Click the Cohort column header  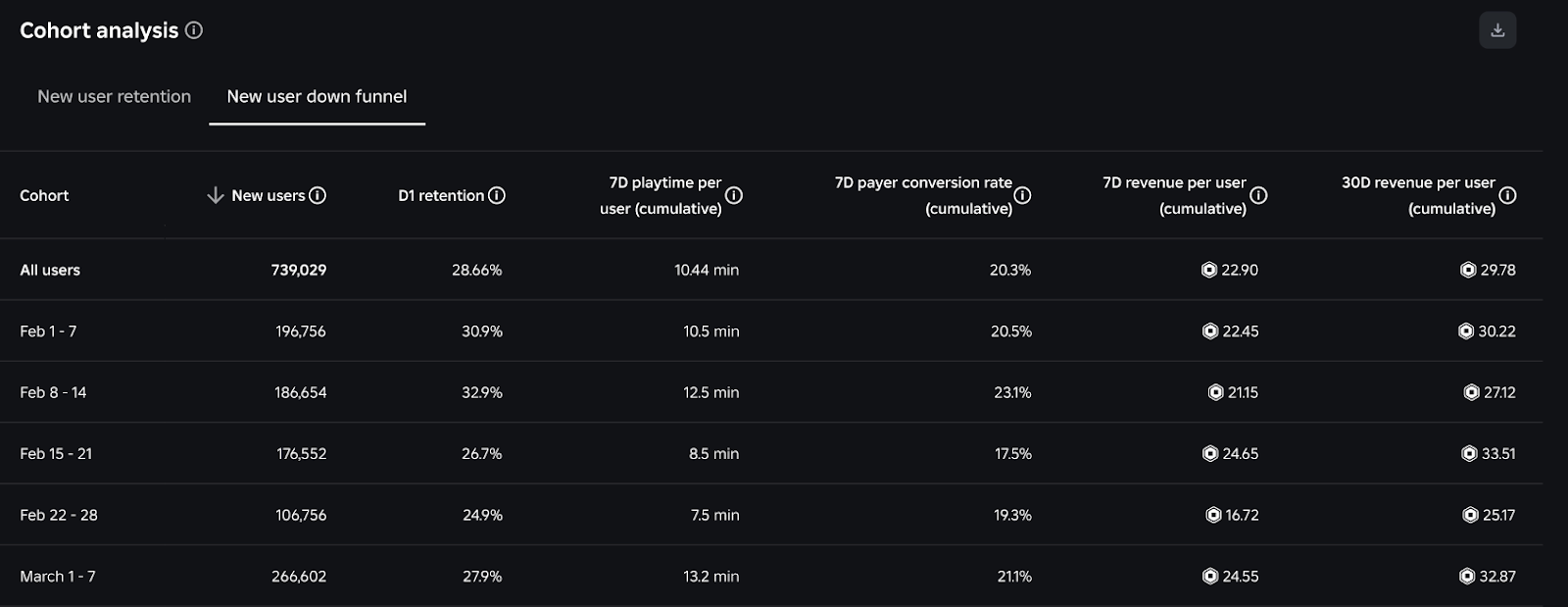(x=44, y=195)
